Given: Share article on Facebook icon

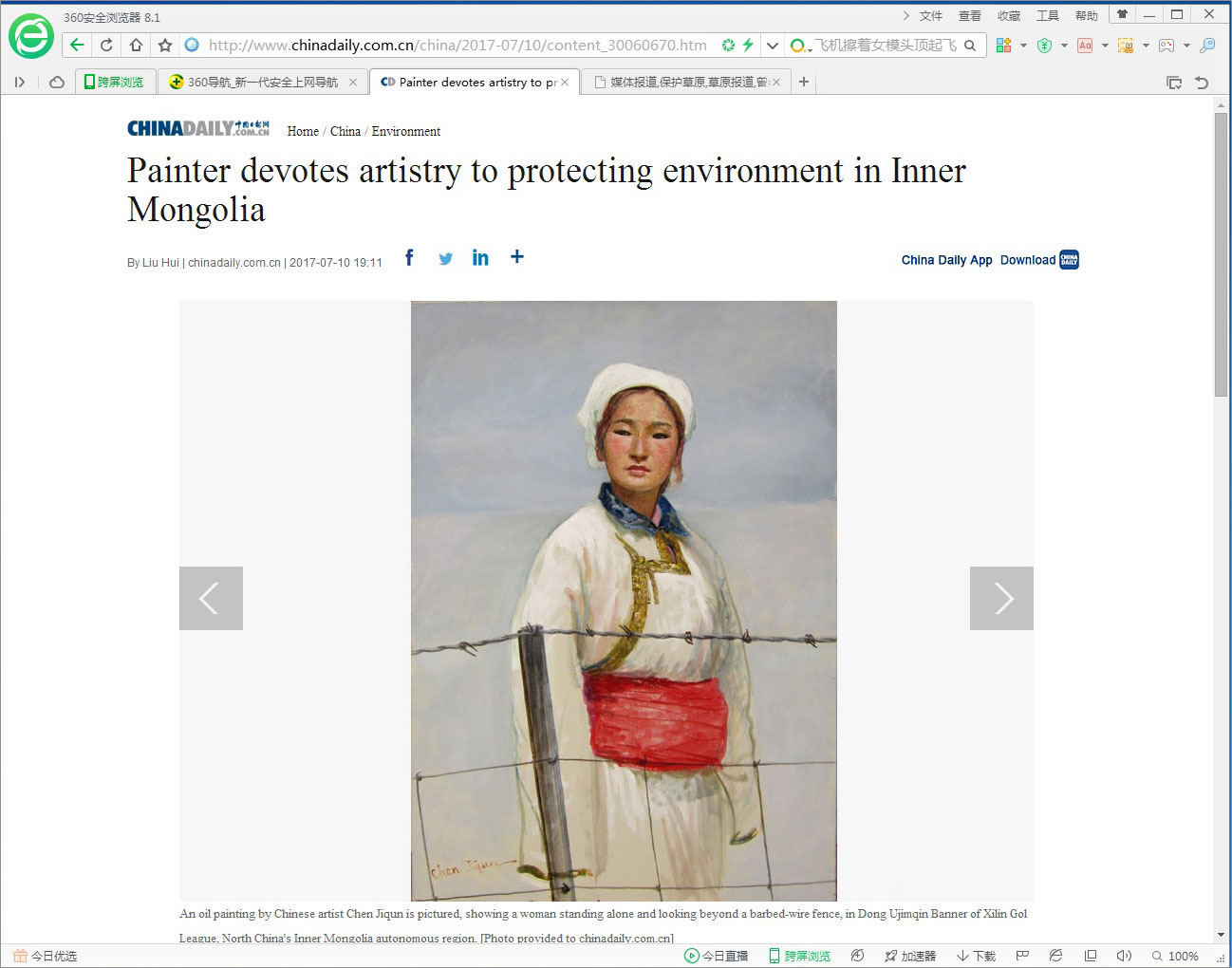Looking at the screenshot, I should tap(409, 257).
